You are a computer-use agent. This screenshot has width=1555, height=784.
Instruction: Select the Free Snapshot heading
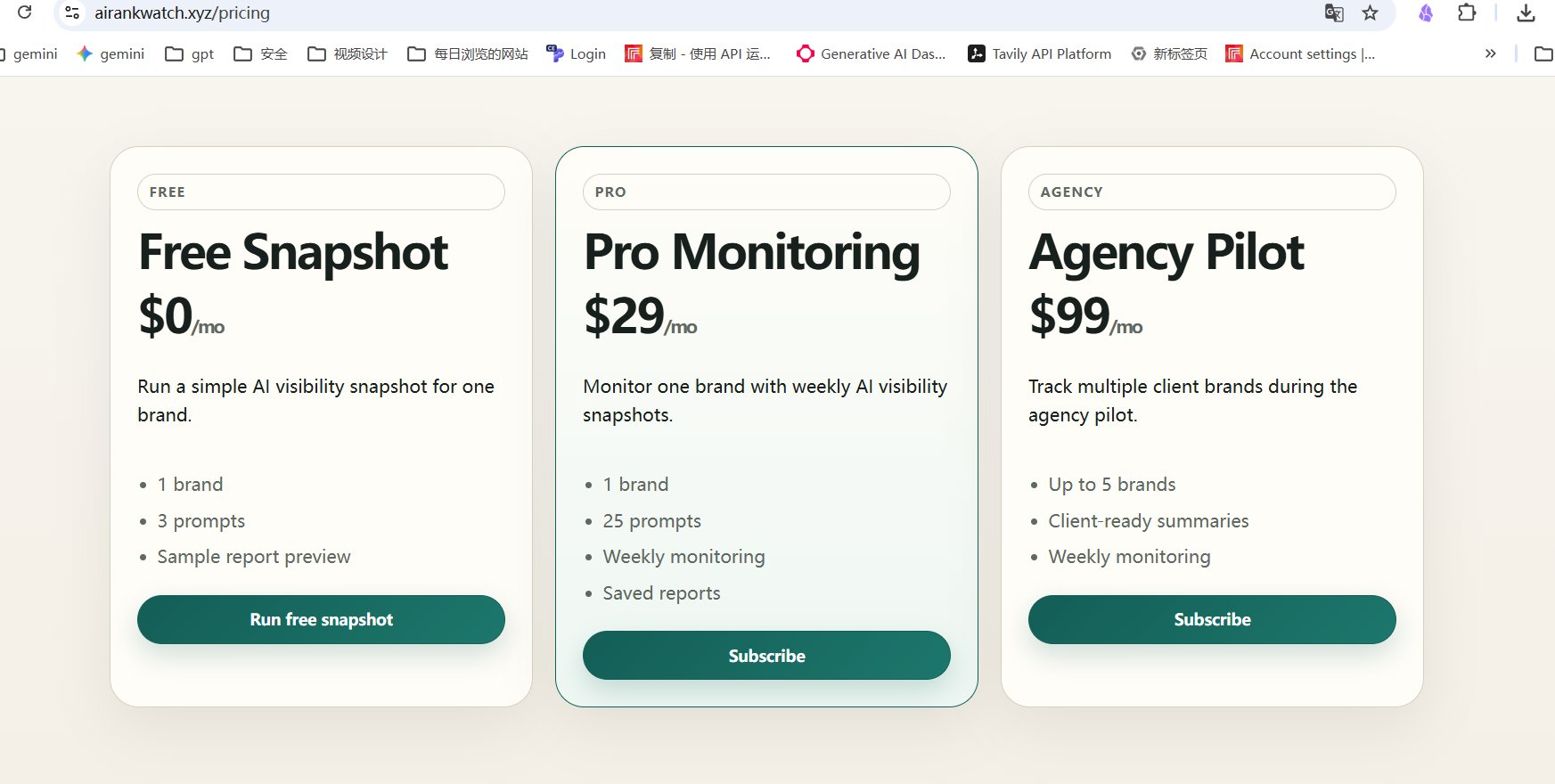click(293, 252)
